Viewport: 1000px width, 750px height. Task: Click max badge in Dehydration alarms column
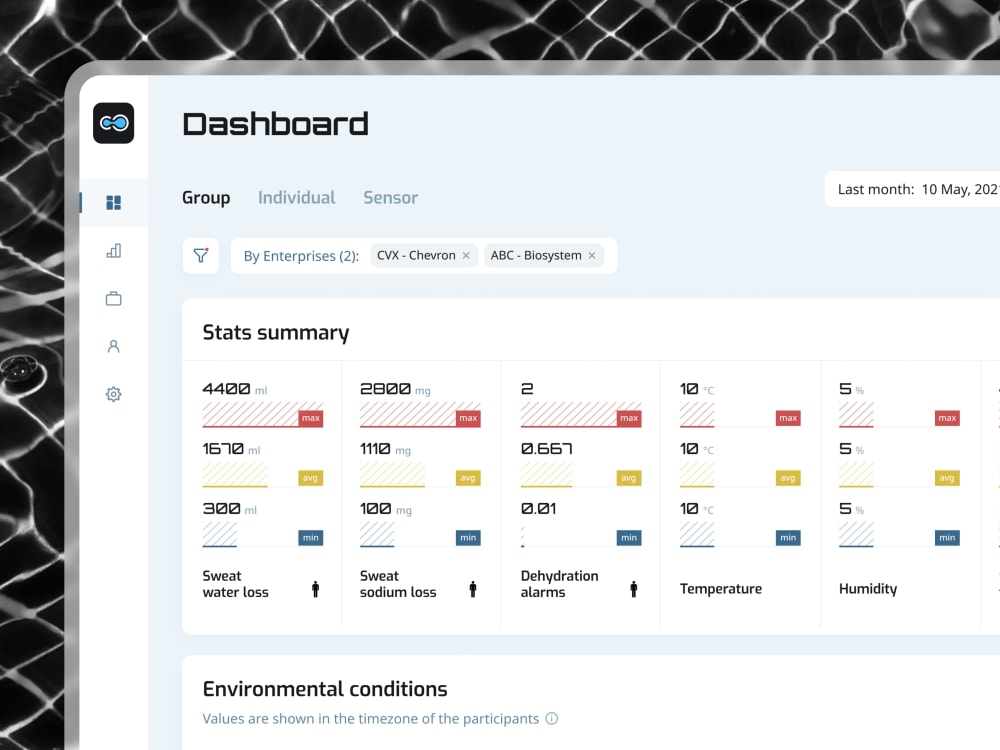coord(629,418)
